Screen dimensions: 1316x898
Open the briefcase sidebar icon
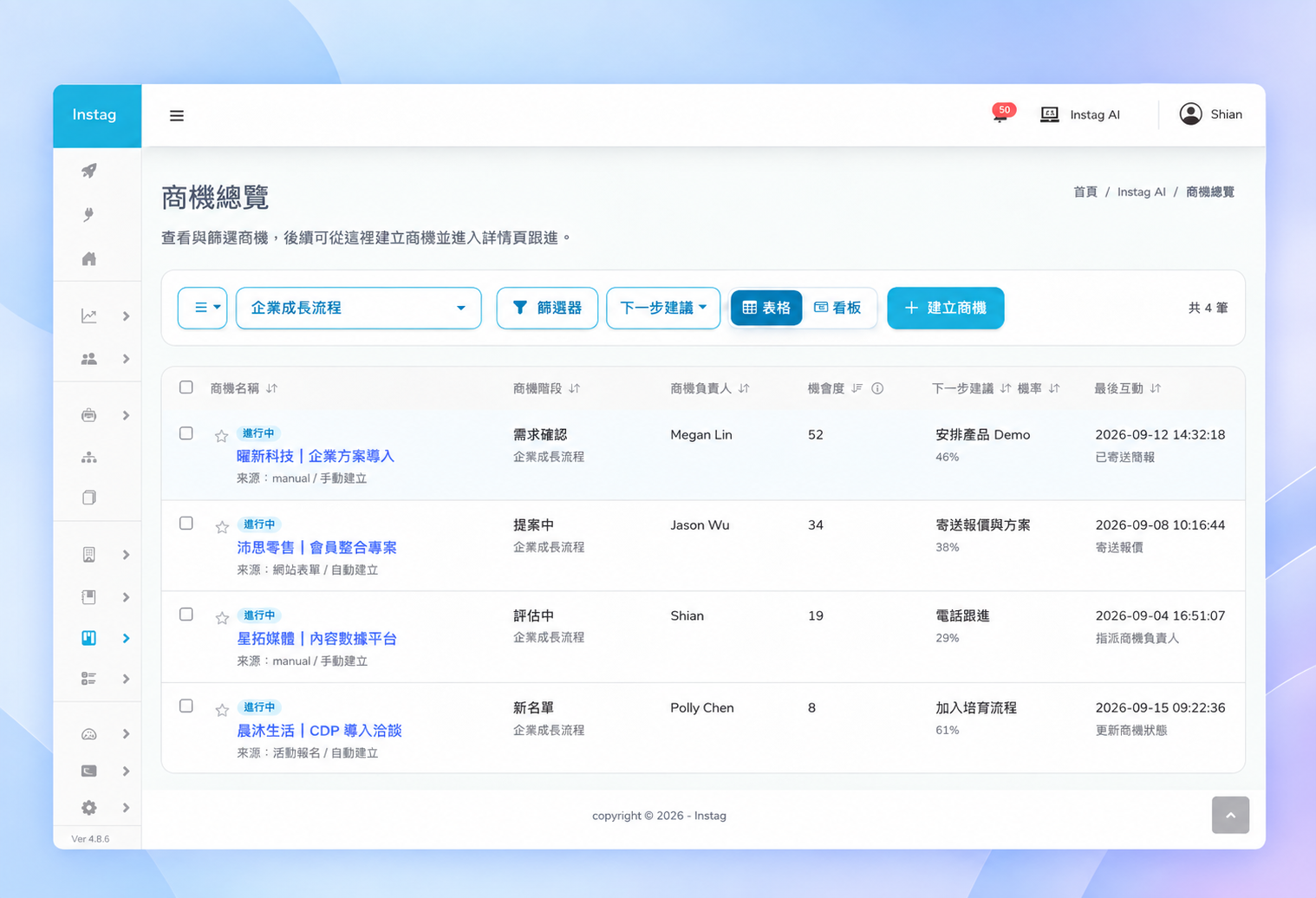click(88, 415)
